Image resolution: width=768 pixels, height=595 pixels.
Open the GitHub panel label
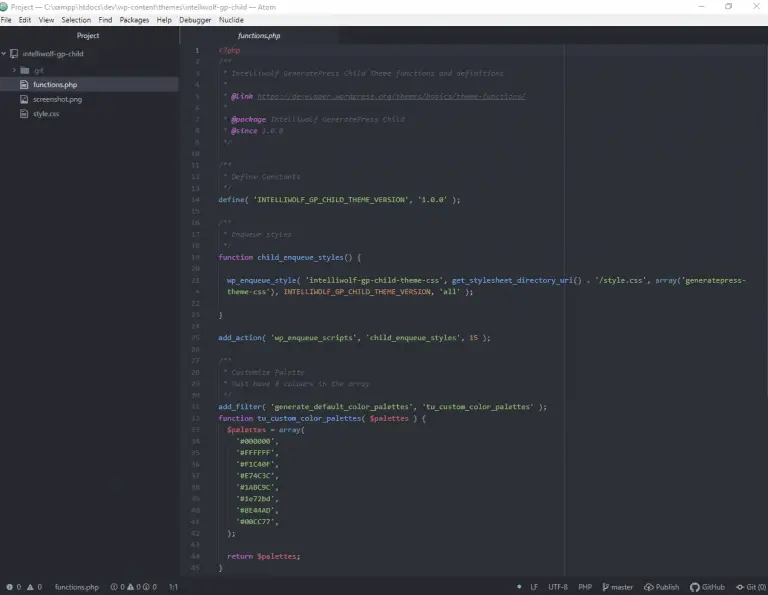click(713, 587)
